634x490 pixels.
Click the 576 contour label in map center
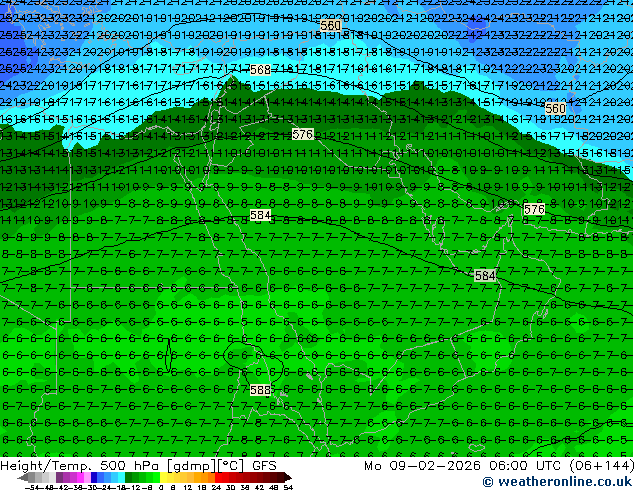[x=302, y=134]
